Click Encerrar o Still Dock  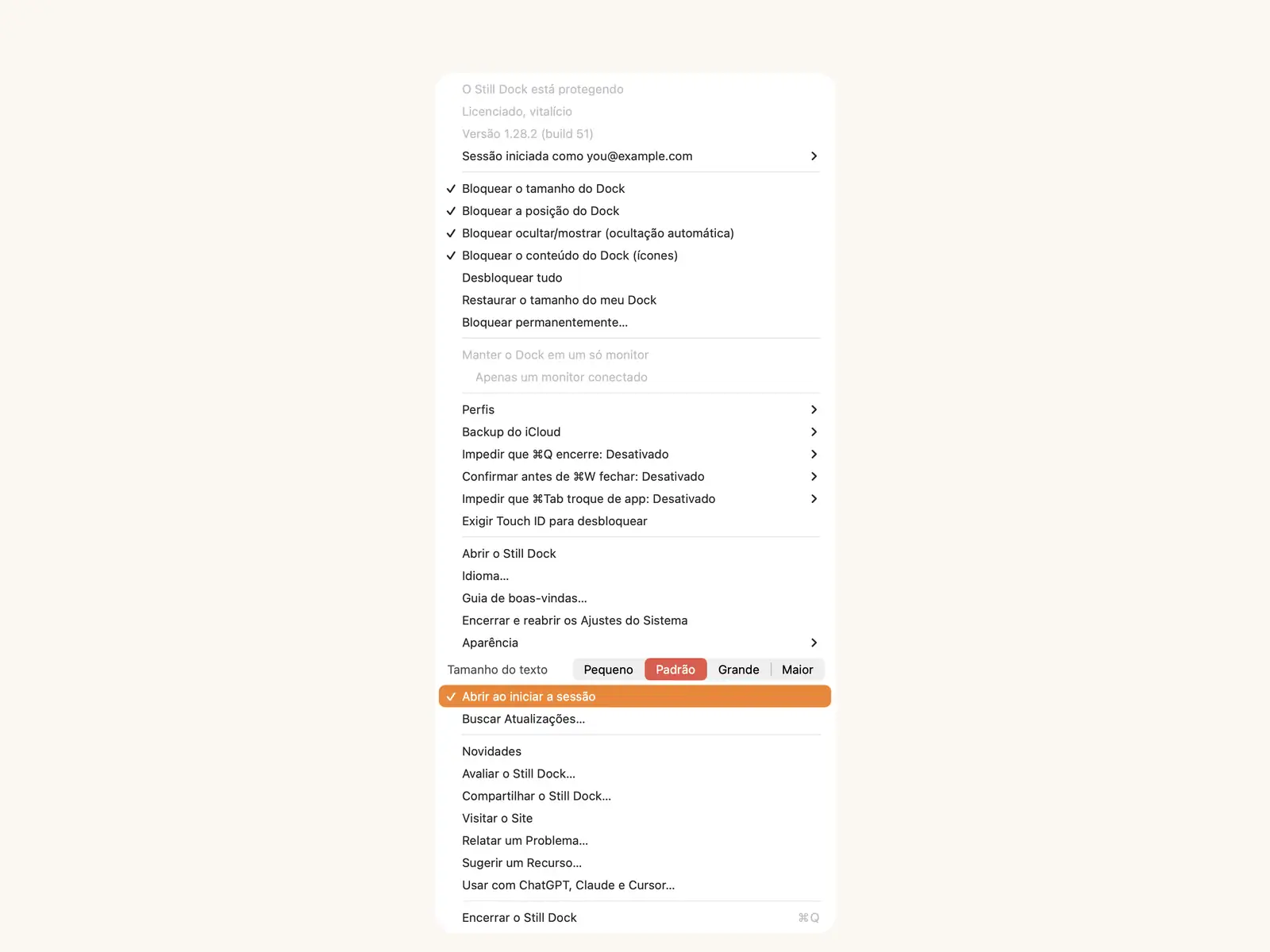click(635, 917)
